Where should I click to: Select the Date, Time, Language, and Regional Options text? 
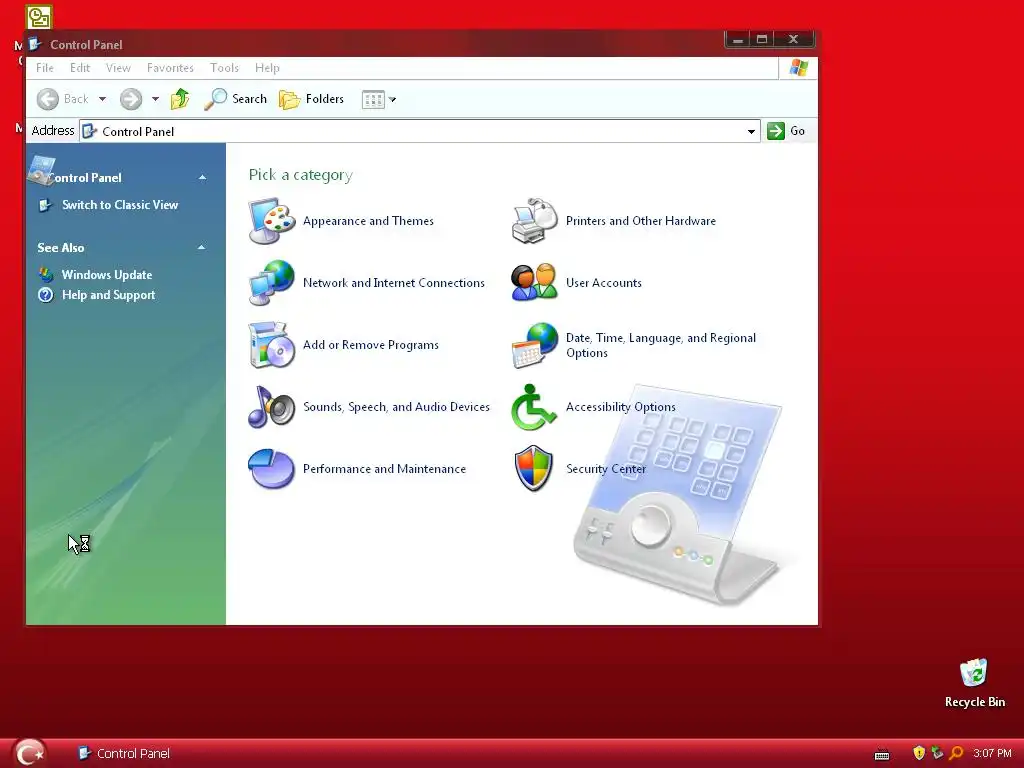point(660,345)
